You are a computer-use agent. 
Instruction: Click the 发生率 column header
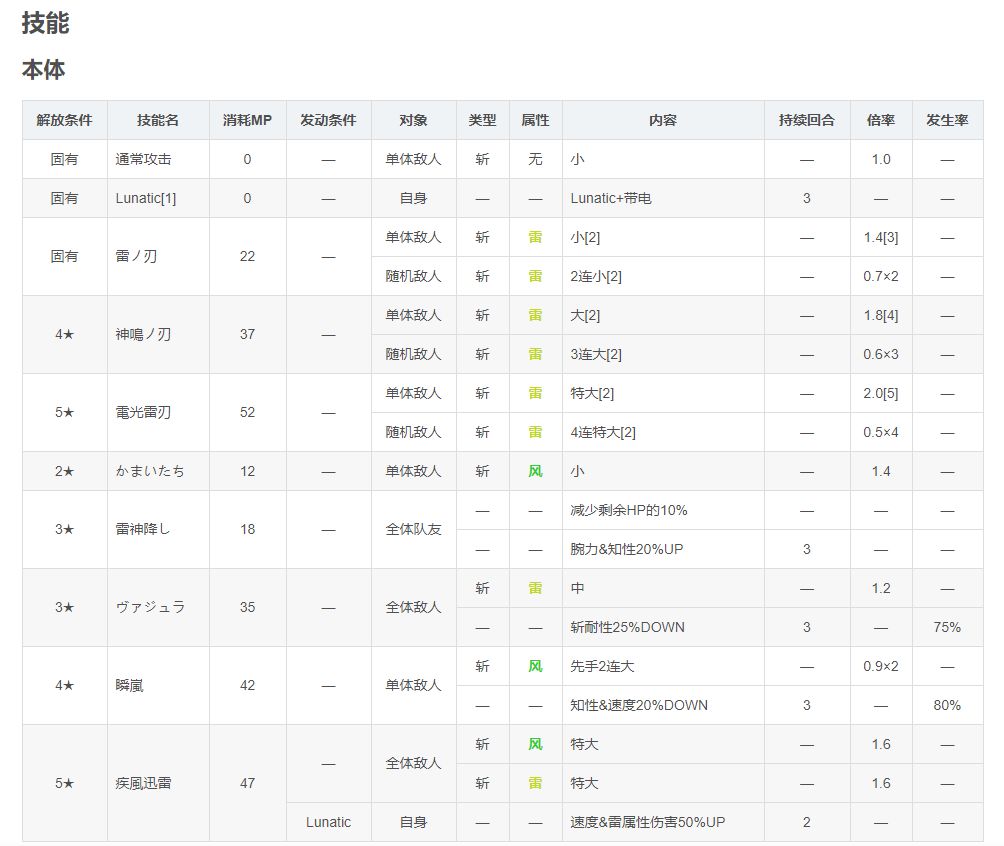tap(948, 120)
